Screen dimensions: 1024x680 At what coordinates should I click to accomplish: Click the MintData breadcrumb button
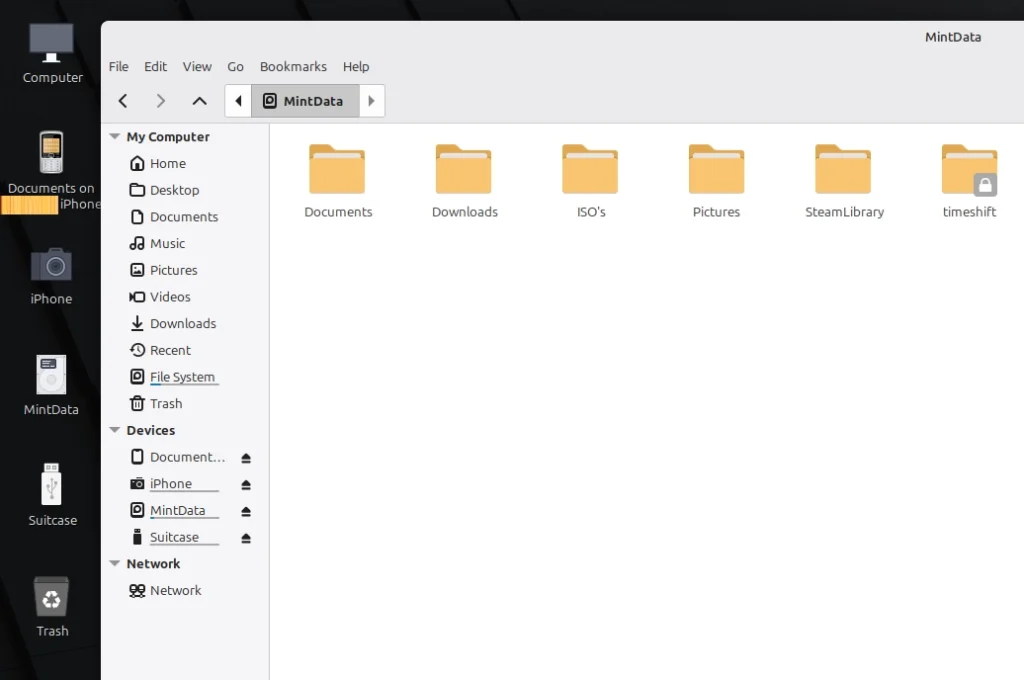point(304,100)
